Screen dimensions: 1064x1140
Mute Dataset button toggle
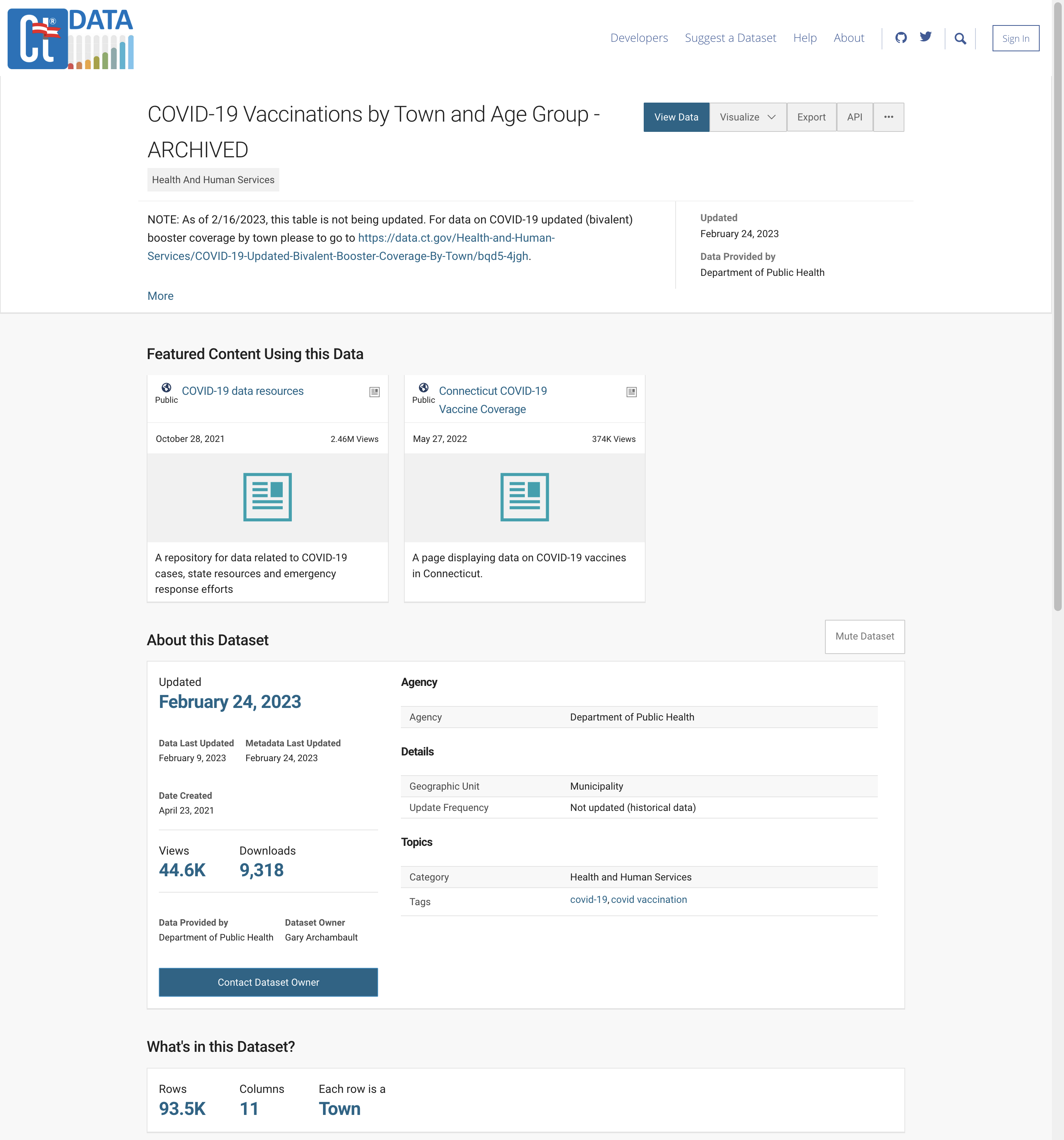coord(864,636)
